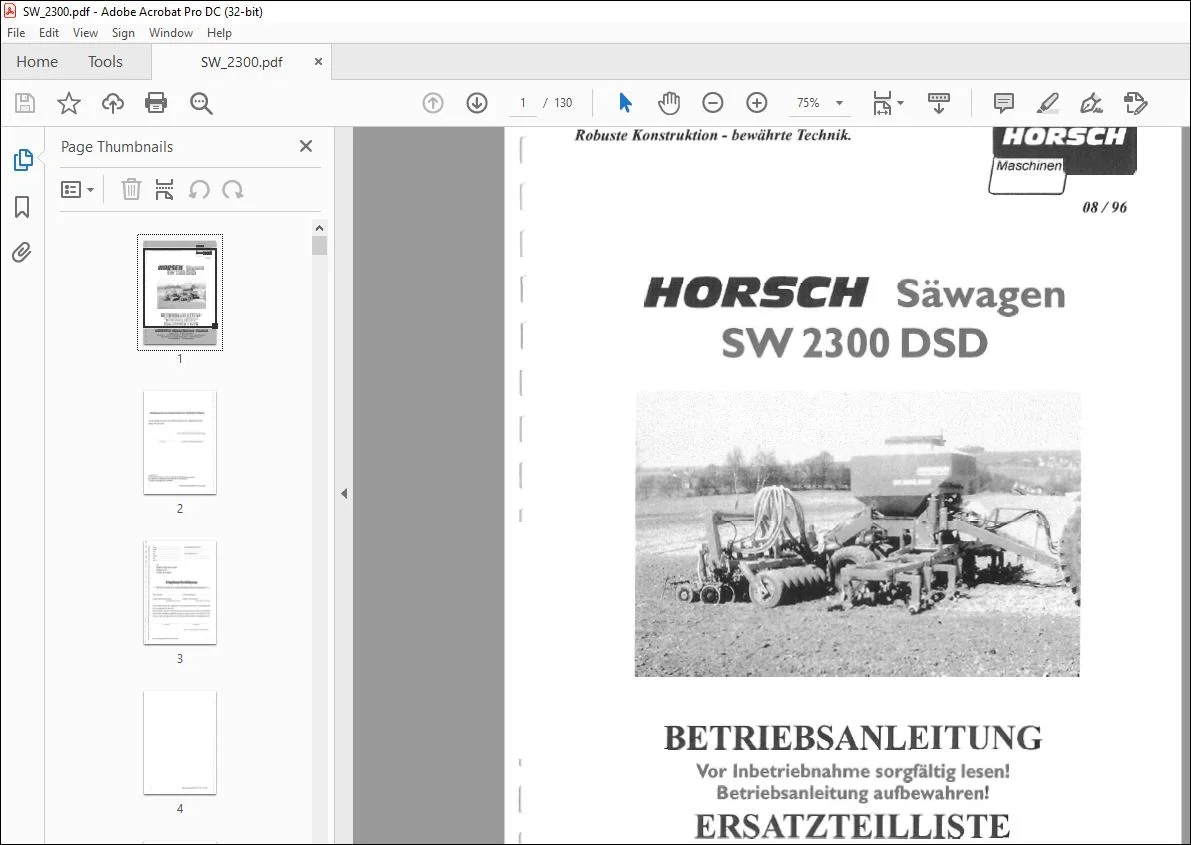1191x845 pixels.
Task: Zoom in with plus button
Action: tap(757, 103)
